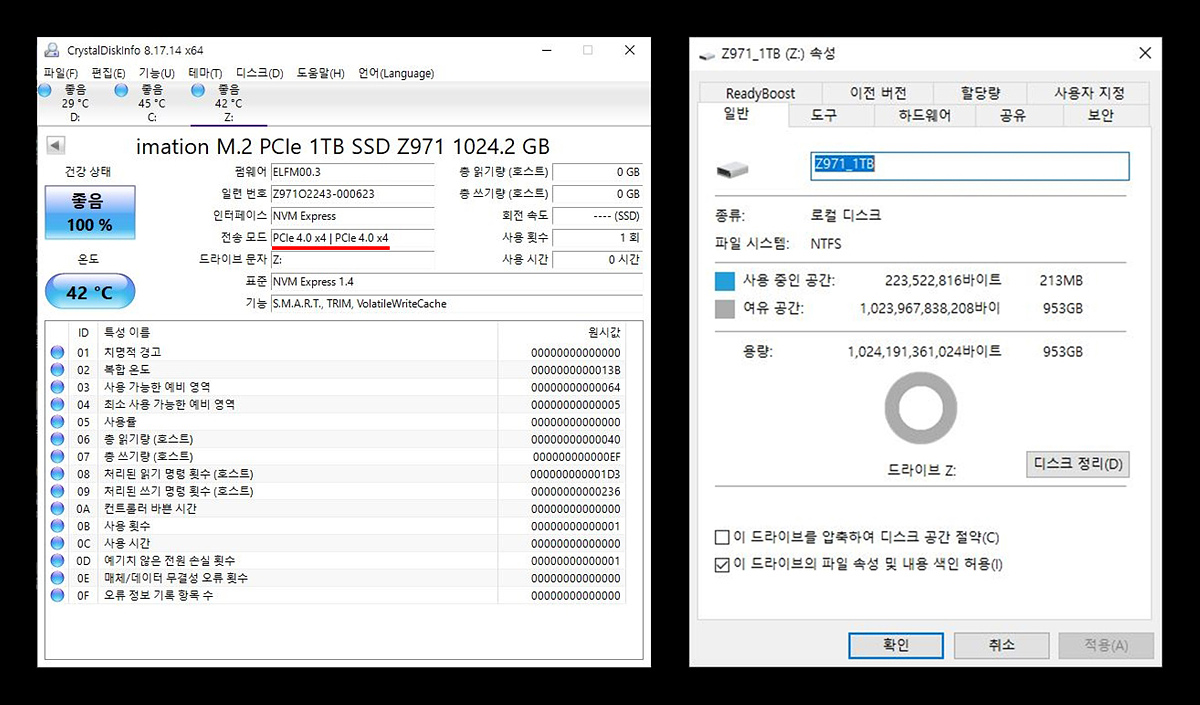Click status orb for 처리된 읽기 명령 횟수
The width and height of the screenshot is (1200, 705).
(x=57, y=474)
